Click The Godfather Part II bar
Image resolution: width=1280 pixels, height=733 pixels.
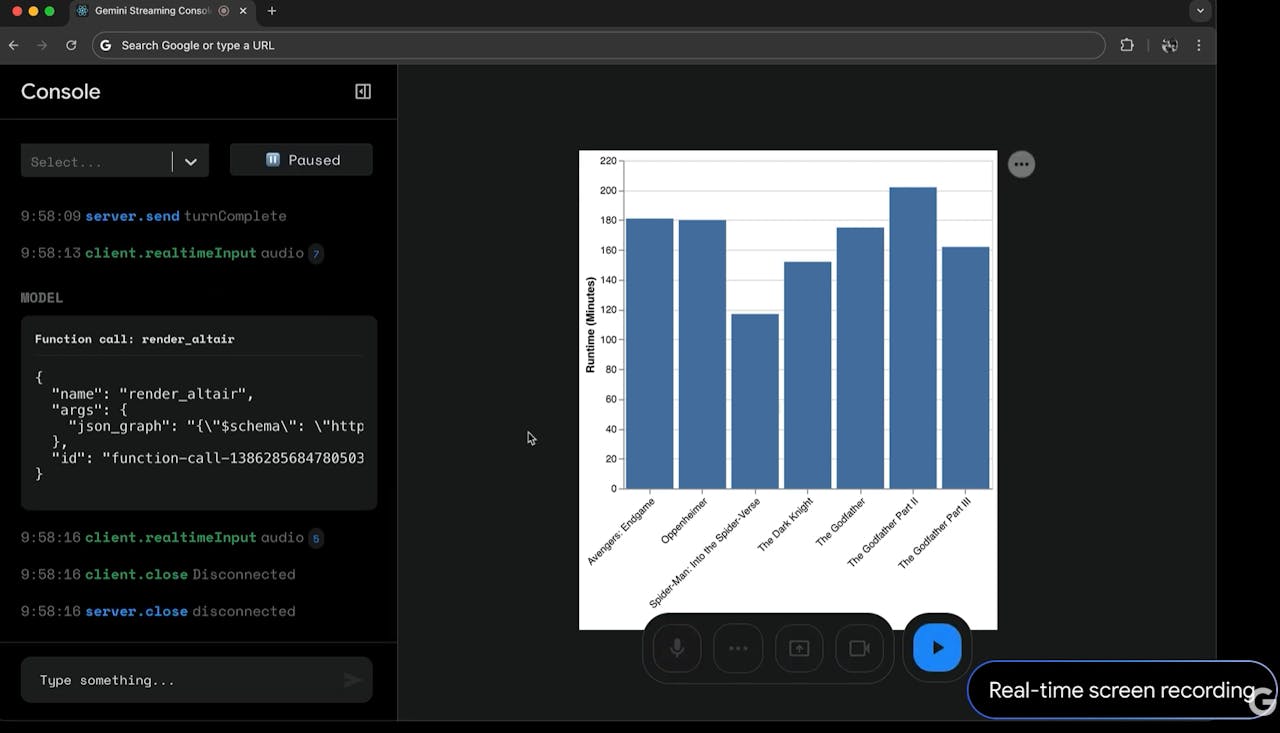point(913,338)
